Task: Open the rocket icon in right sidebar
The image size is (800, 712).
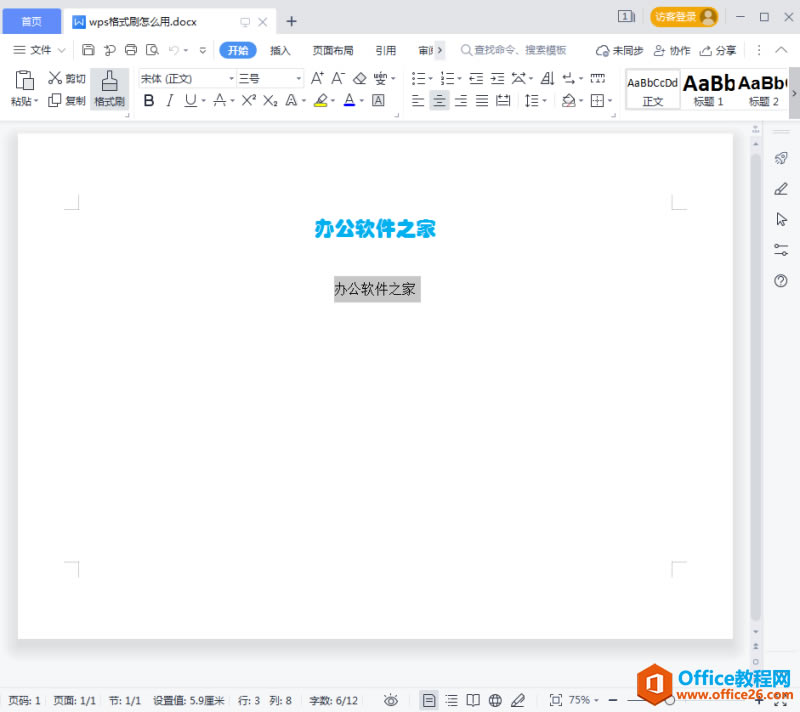Action: point(781,158)
